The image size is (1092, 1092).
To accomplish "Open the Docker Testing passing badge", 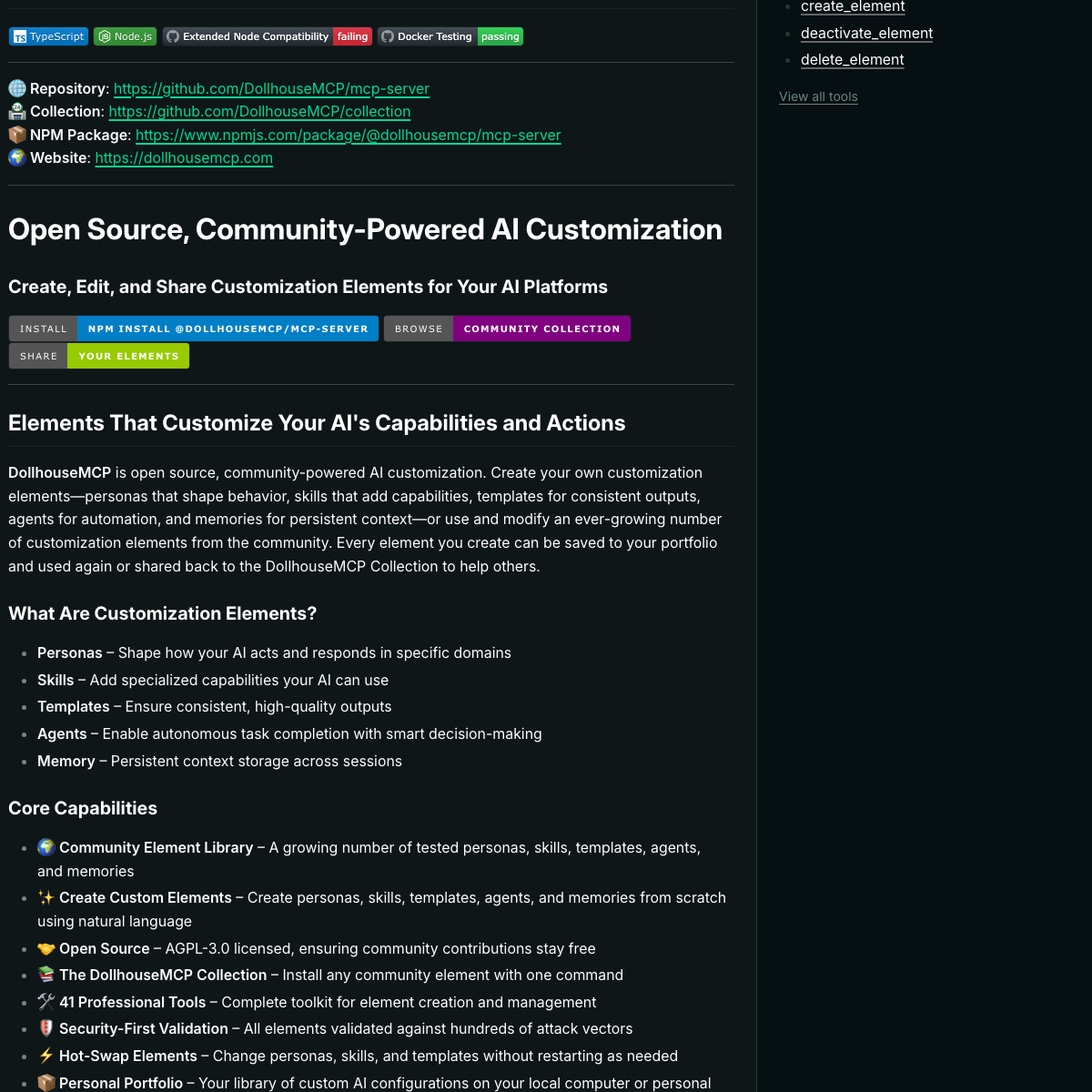I will pos(450,36).
